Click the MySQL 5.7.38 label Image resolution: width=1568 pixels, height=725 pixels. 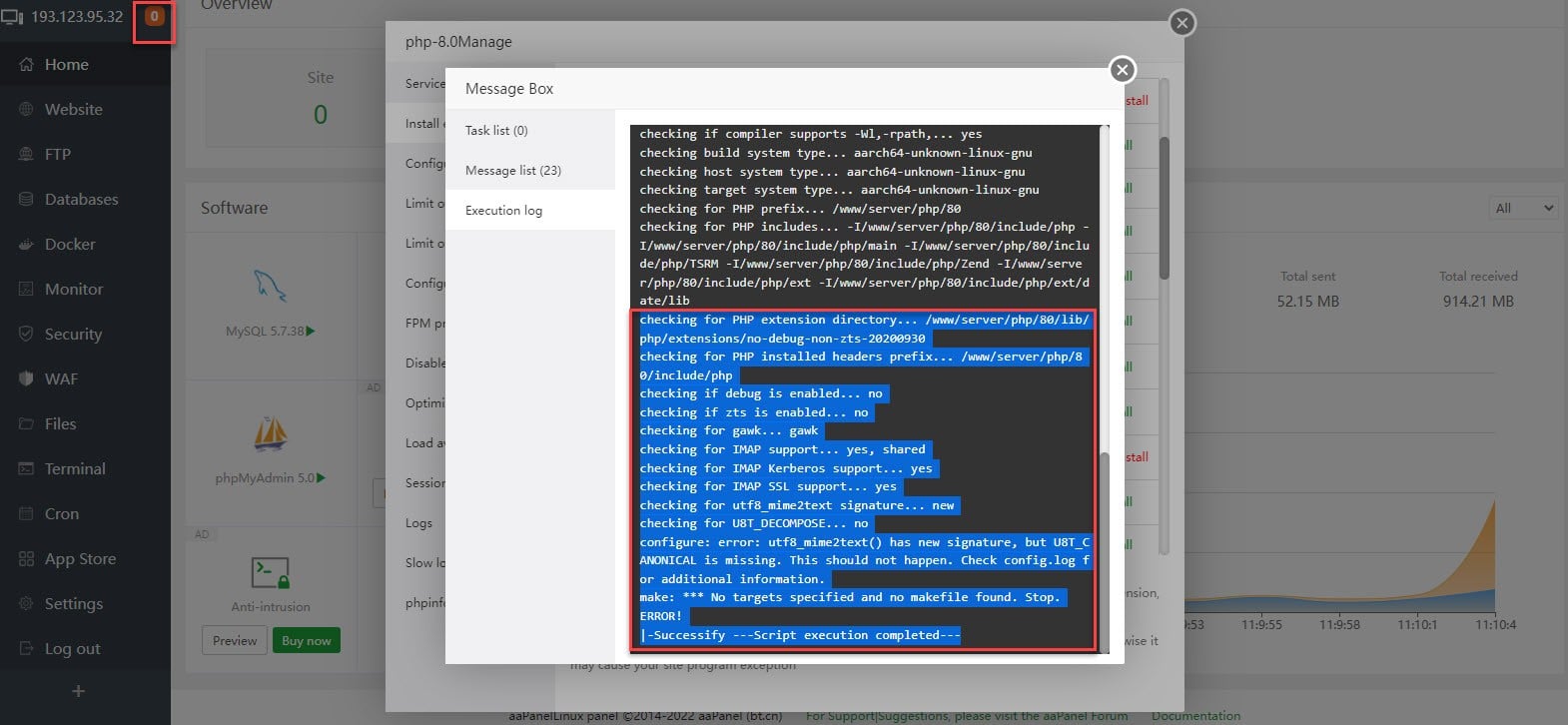[266, 331]
